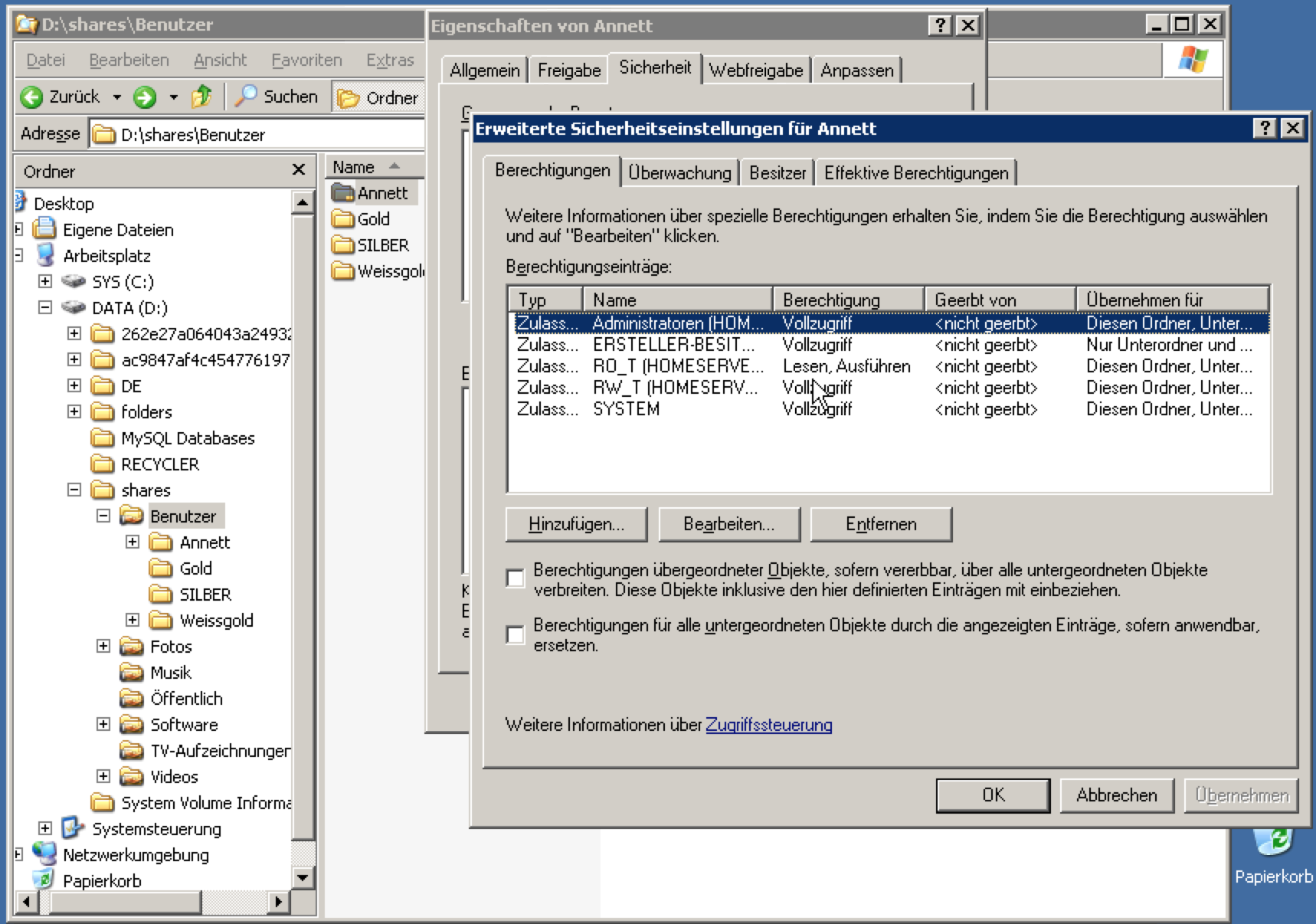Collapse the shares folder tree node

click(x=74, y=490)
